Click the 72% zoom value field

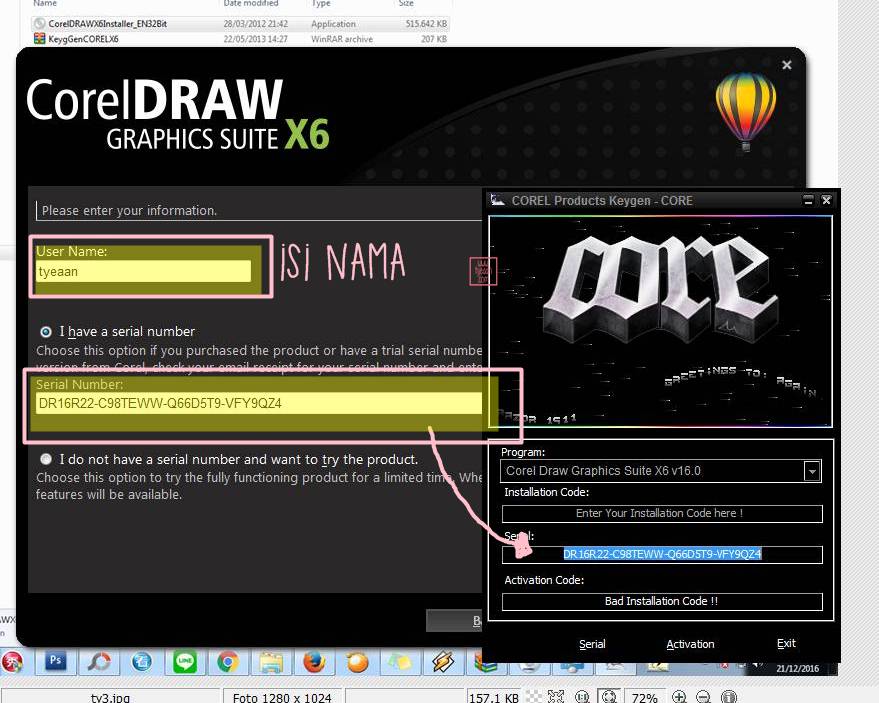pos(645,697)
